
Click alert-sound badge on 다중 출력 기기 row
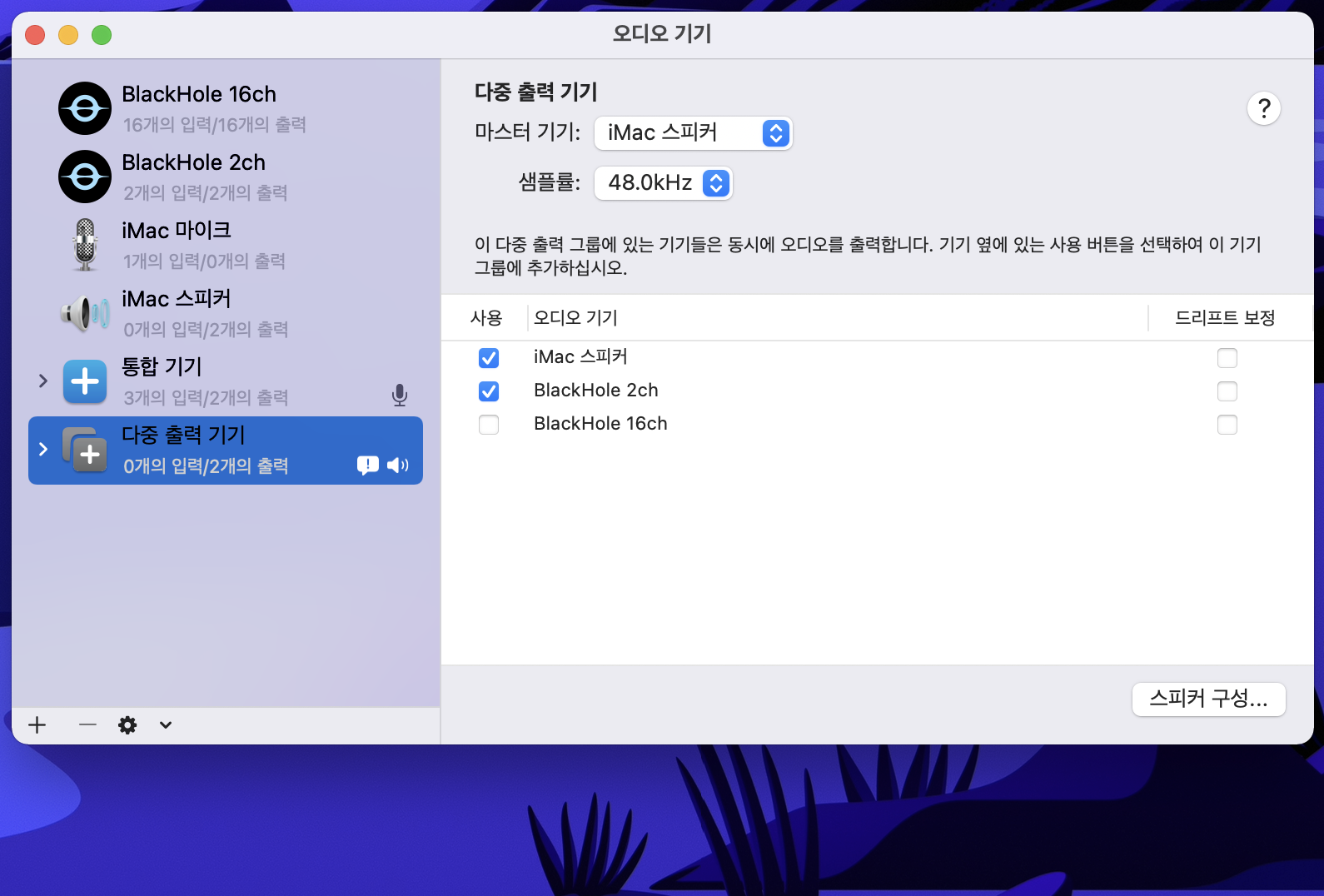point(368,465)
